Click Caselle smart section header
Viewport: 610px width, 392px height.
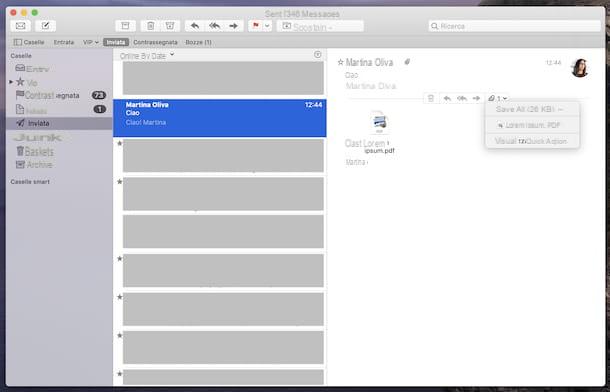[30, 182]
